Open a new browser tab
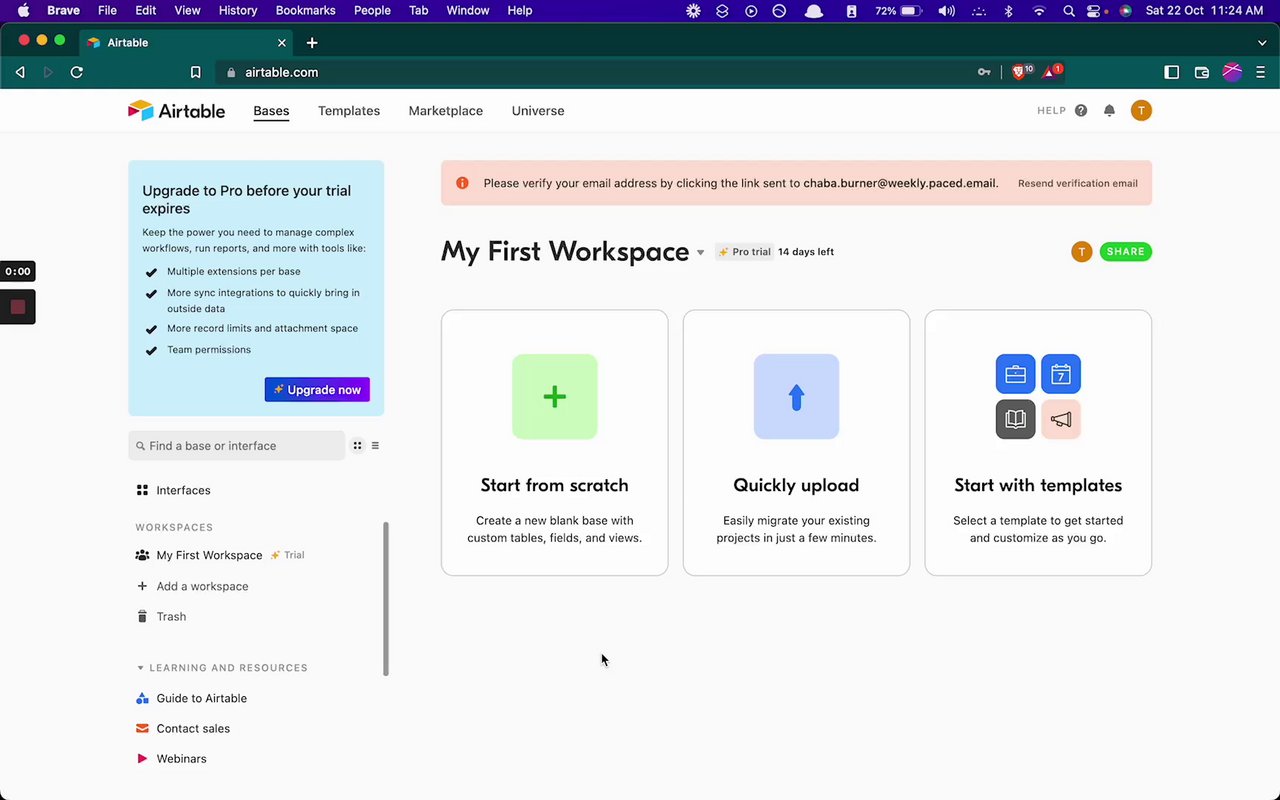Image resolution: width=1280 pixels, height=800 pixels. 312,42
